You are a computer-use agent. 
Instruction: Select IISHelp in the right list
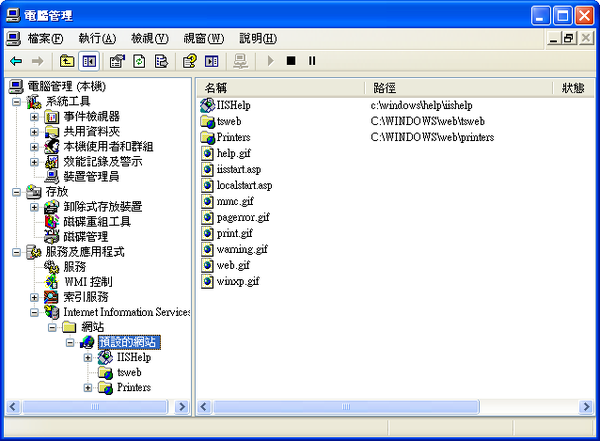(x=233, y=105)
